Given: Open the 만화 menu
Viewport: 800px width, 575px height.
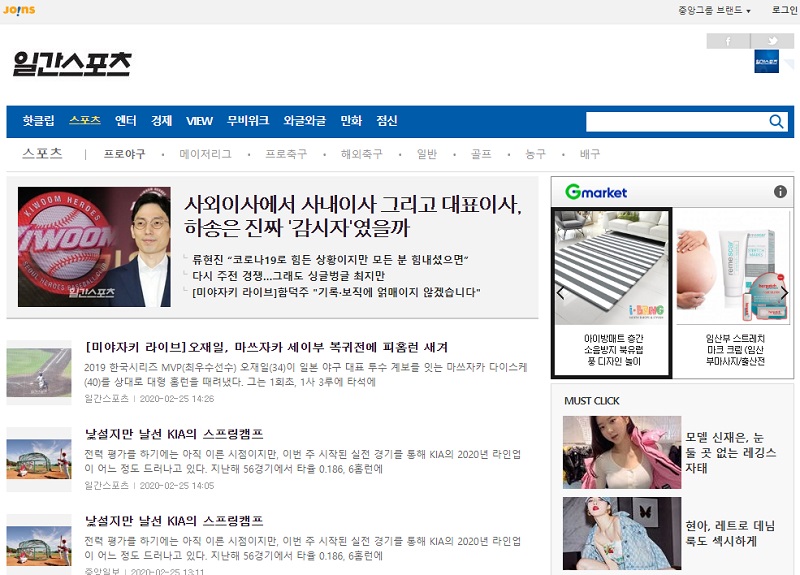Looking at the screenshot, I should click(351, 121).
